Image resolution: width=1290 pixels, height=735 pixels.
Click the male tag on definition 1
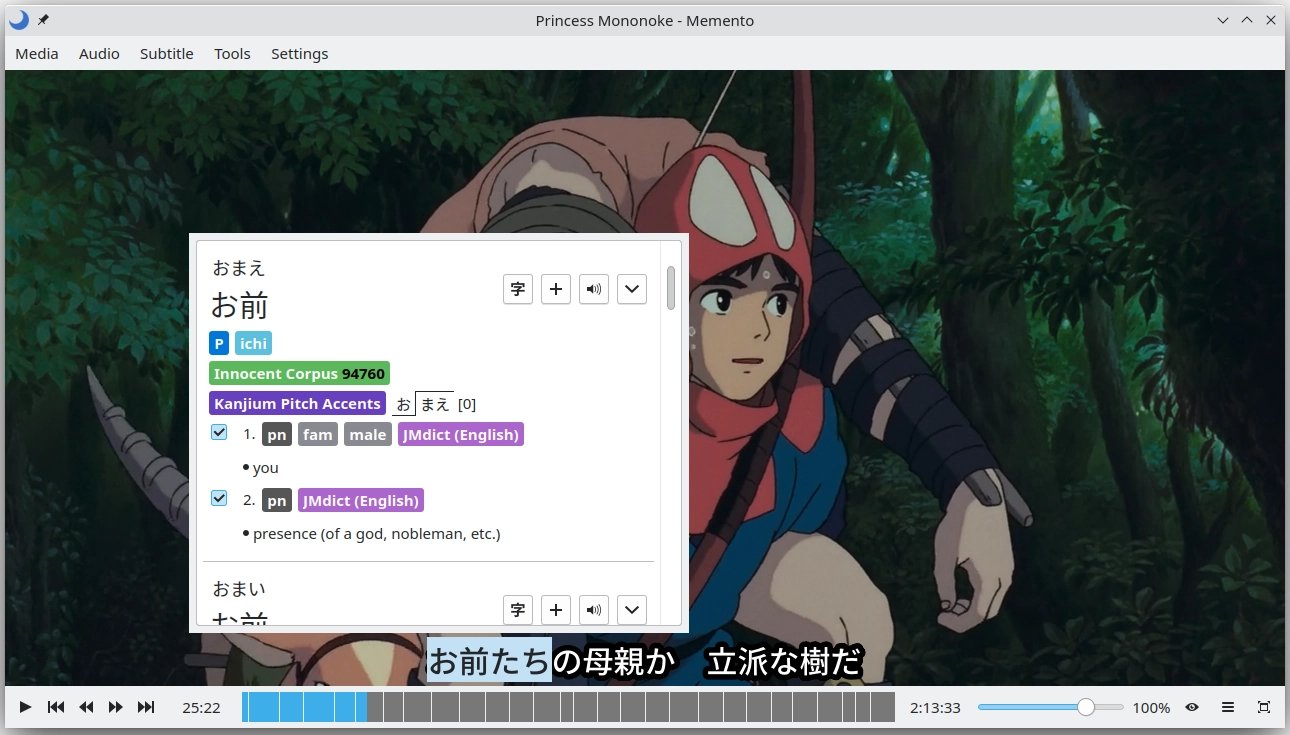click(368, 435)
